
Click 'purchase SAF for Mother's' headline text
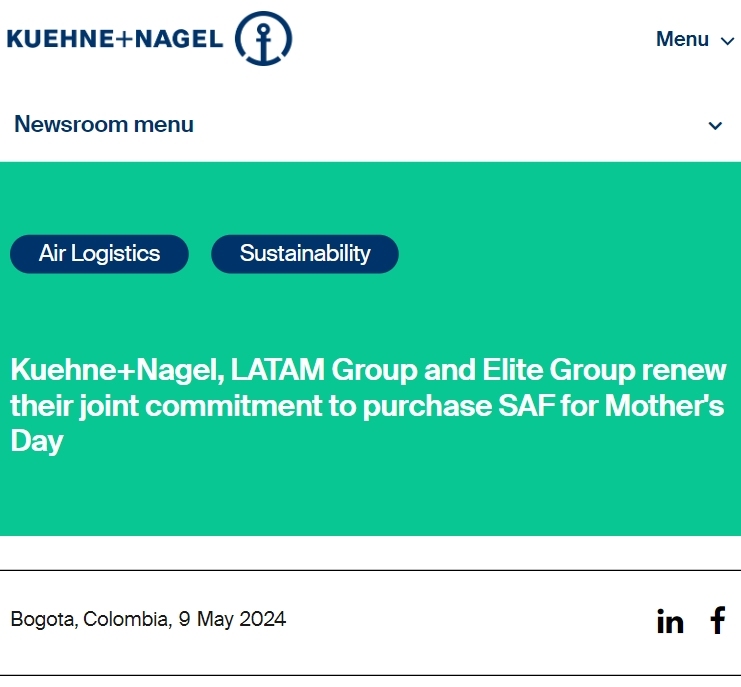click(x=543, y=406)
